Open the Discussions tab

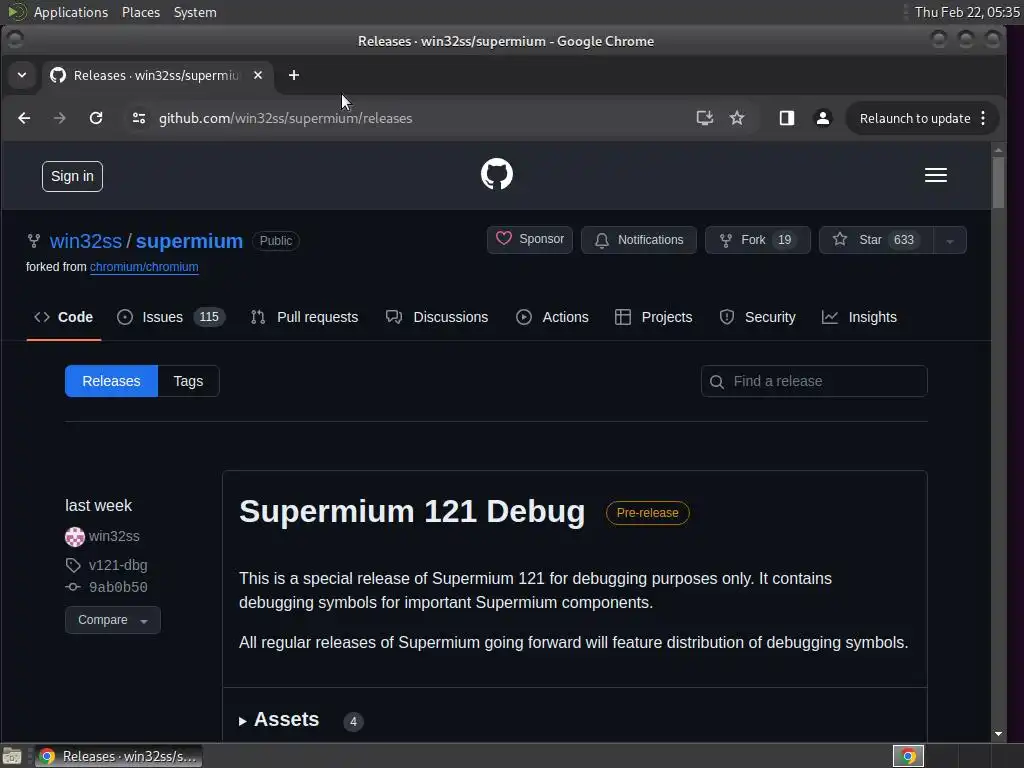point(437,317)
